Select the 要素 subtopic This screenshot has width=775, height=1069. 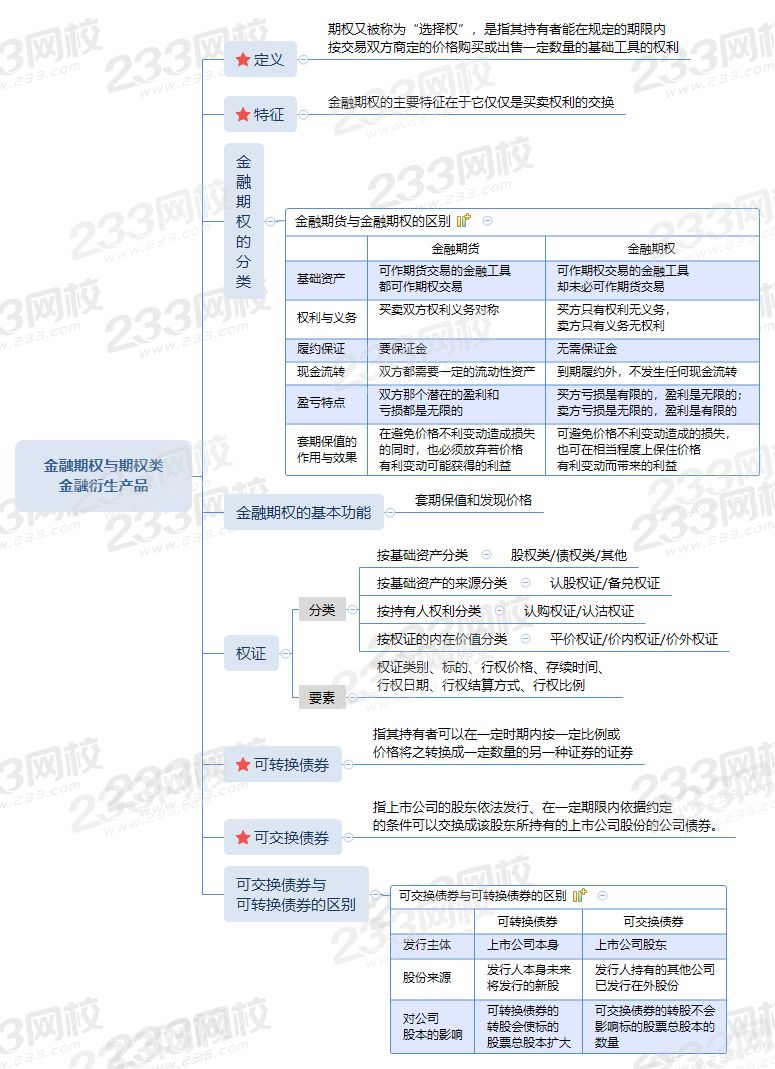tap(322, 697)
